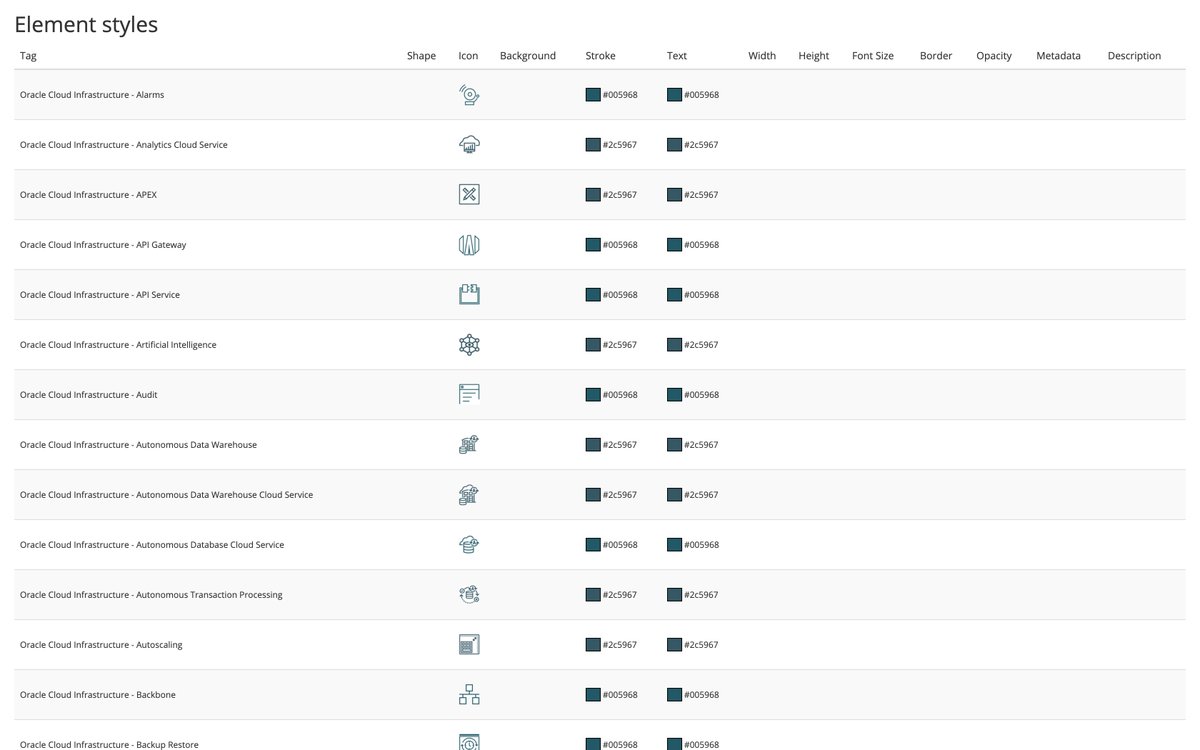Click the Stroke column header
1200x750 pixels.
[x=601, y=56]
